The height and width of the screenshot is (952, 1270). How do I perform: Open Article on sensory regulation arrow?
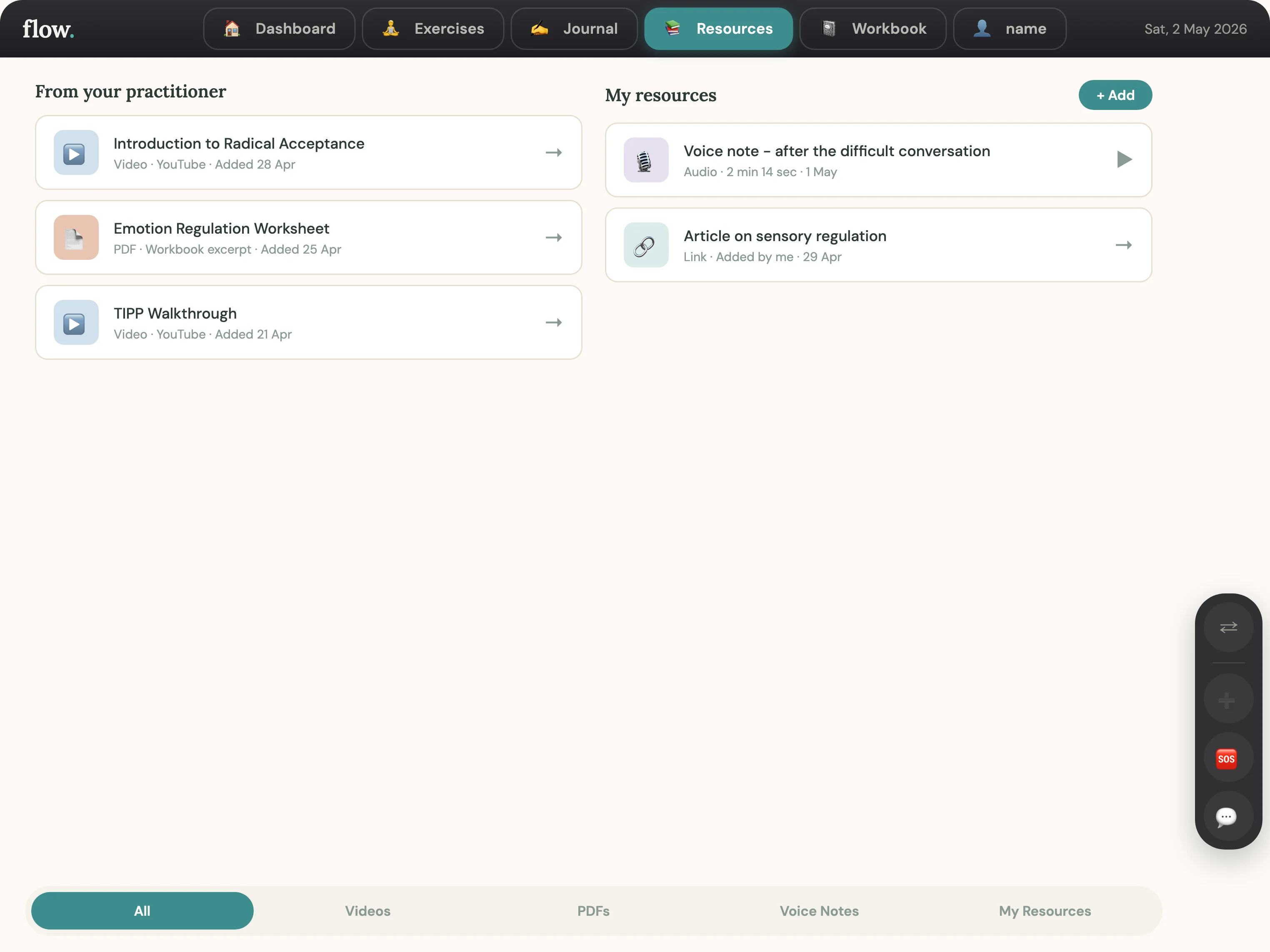click(1124, 245)
